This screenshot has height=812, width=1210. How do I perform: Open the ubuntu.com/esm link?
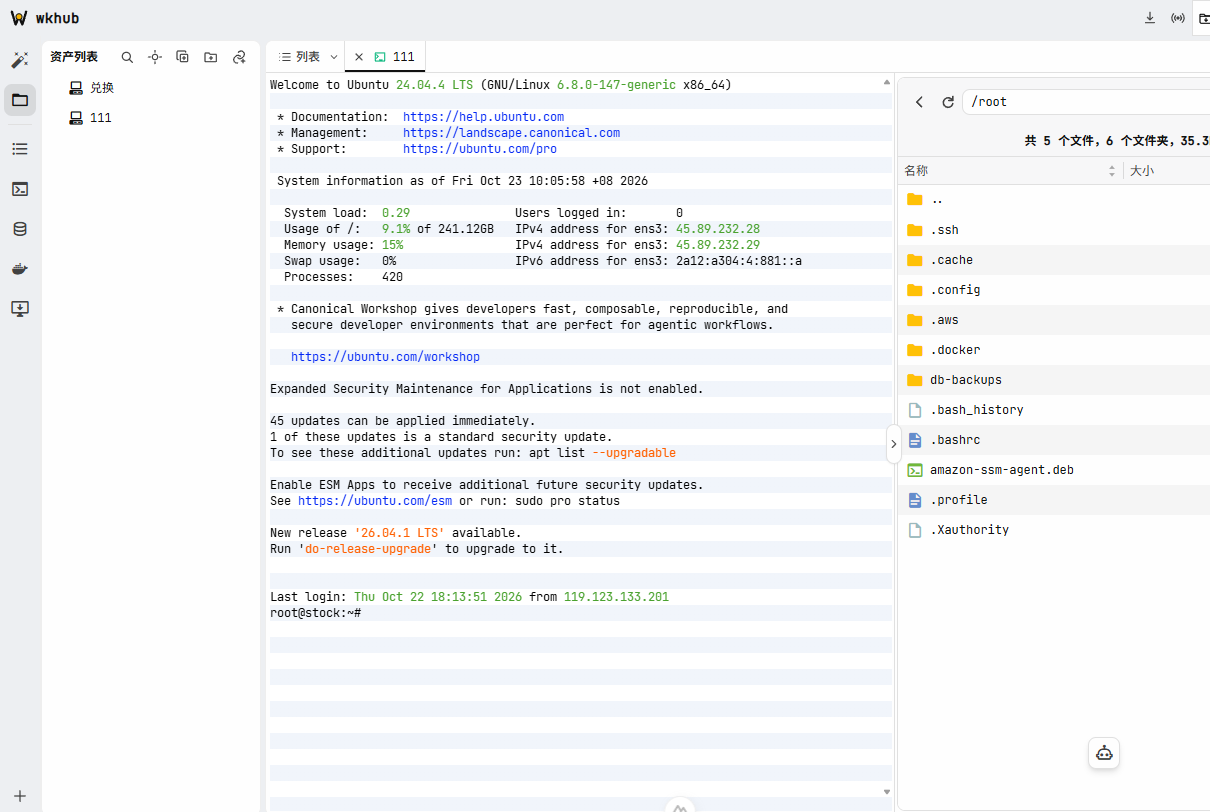[x=375, y=501]
